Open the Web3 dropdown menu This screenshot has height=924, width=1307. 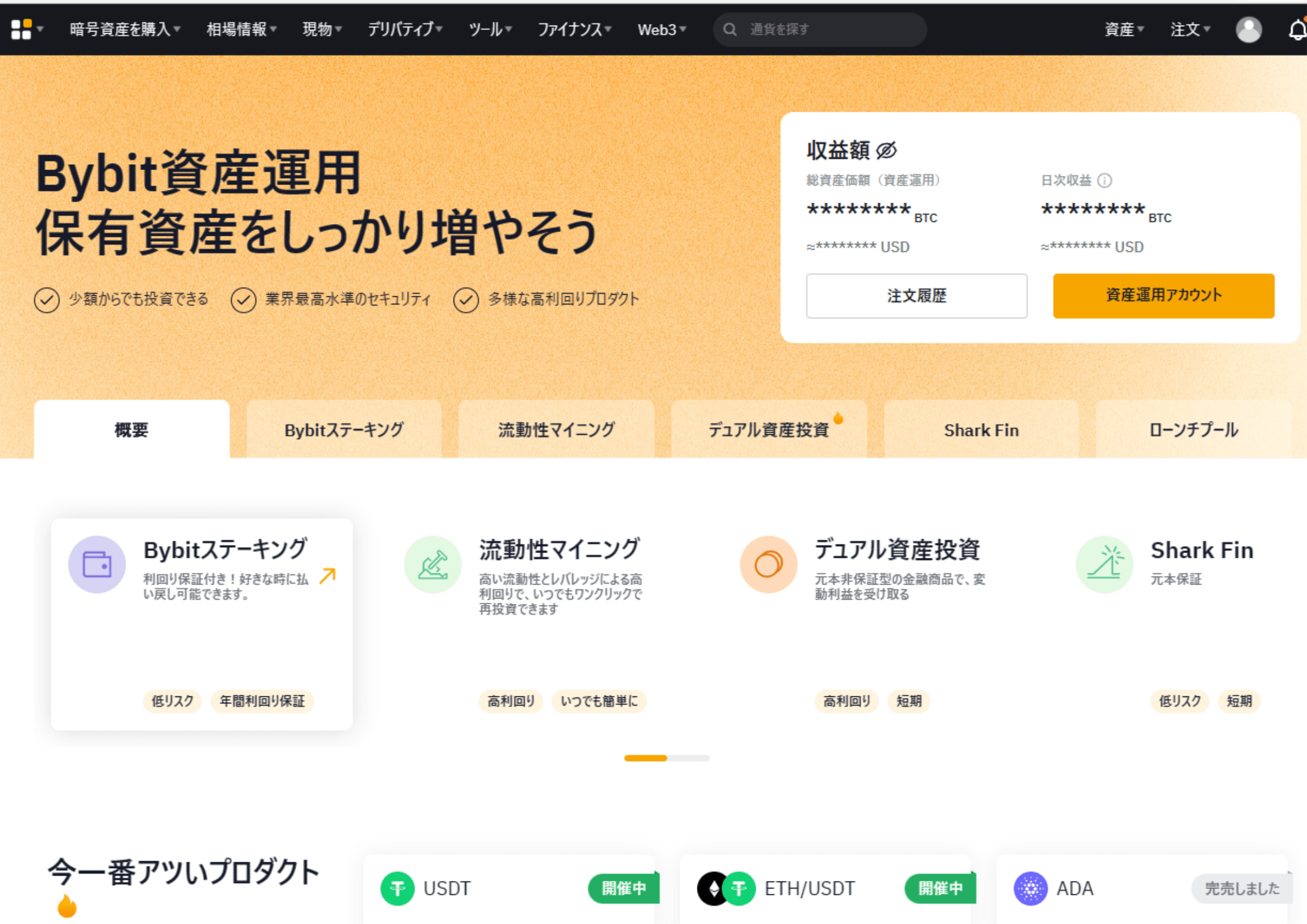tap(662, 29)
